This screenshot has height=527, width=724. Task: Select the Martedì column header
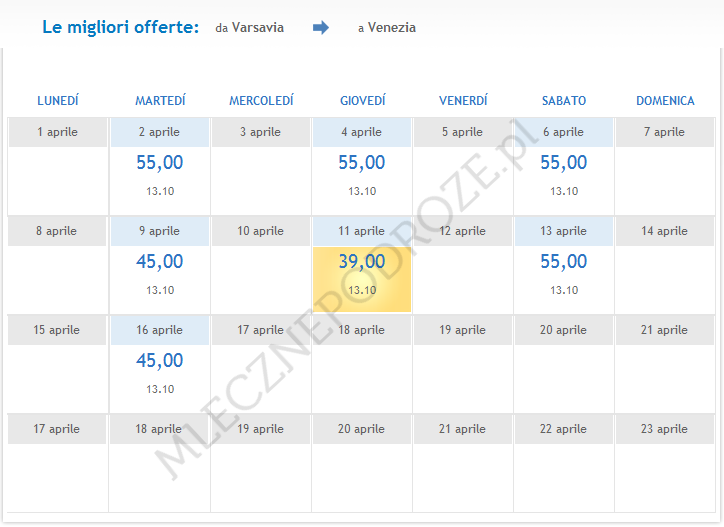pyautogui.click(x=160, y=101)
